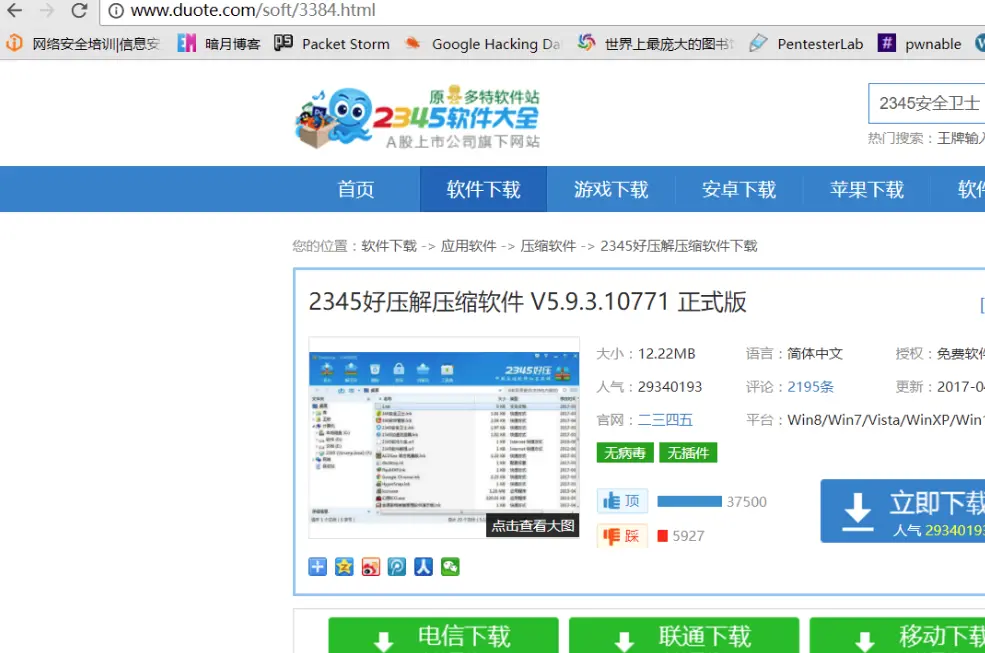Click the 移动下载 green button
Viewport: 985px width, 653px height.
point(898,635)
